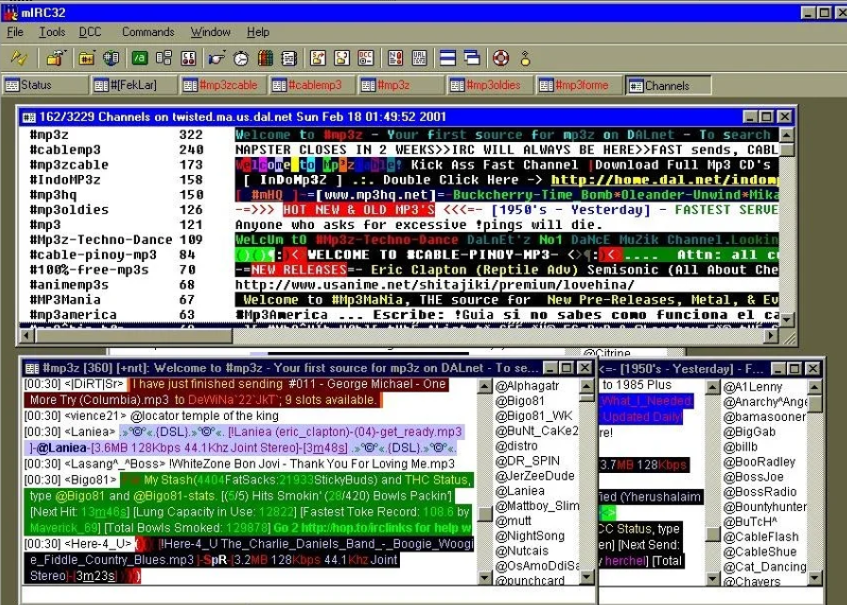Screen dimensions: 847x605
Task: Click the Connect to server lightning icon
Action: pyautogui.click(x=19, y=57)
